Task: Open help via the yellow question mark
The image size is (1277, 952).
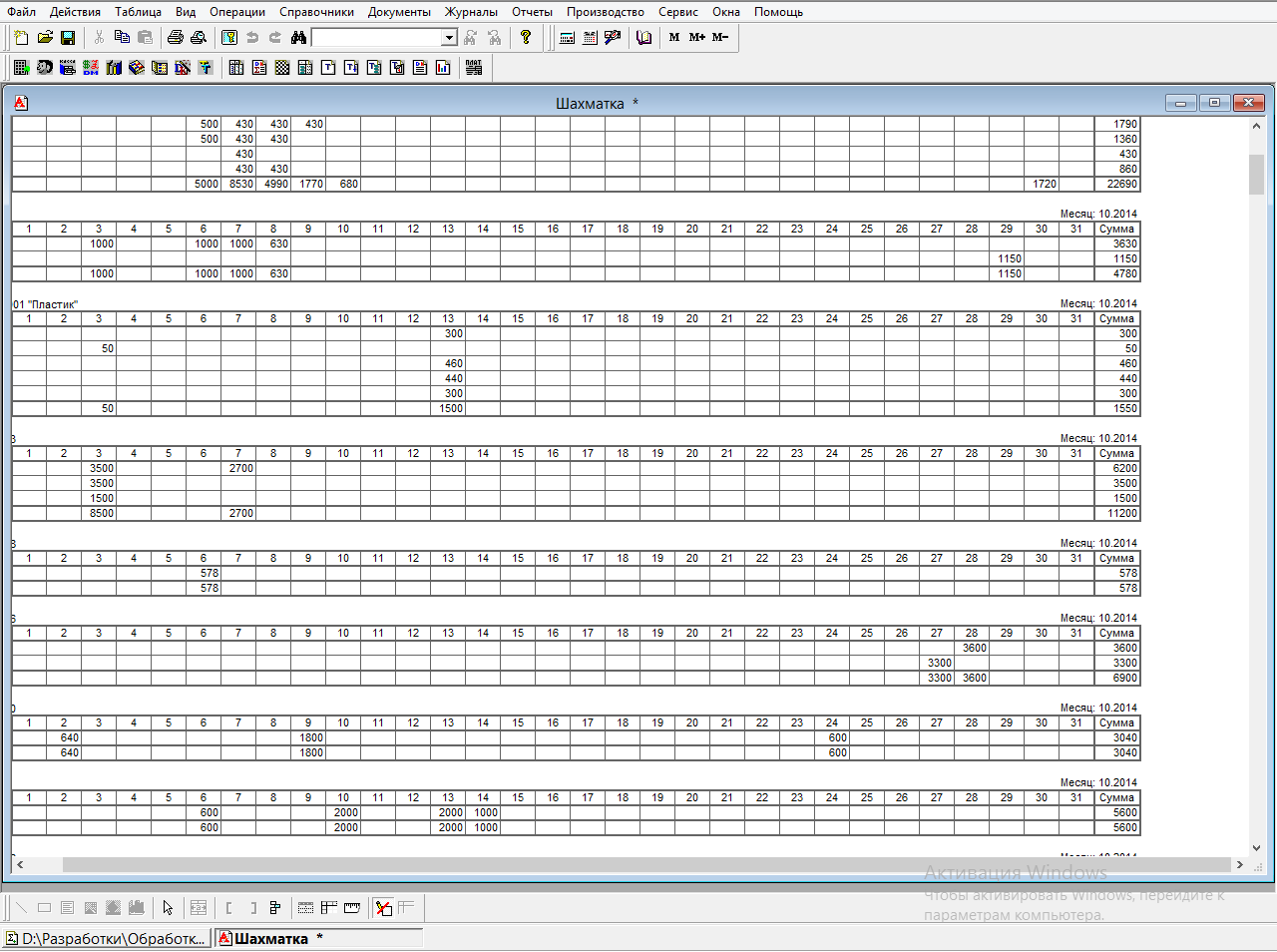Action: coord(526,37)
